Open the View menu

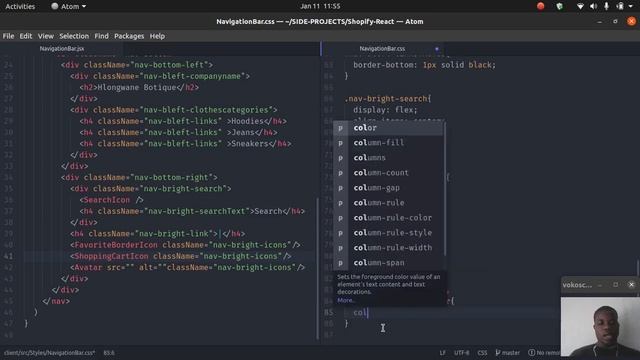46,36
